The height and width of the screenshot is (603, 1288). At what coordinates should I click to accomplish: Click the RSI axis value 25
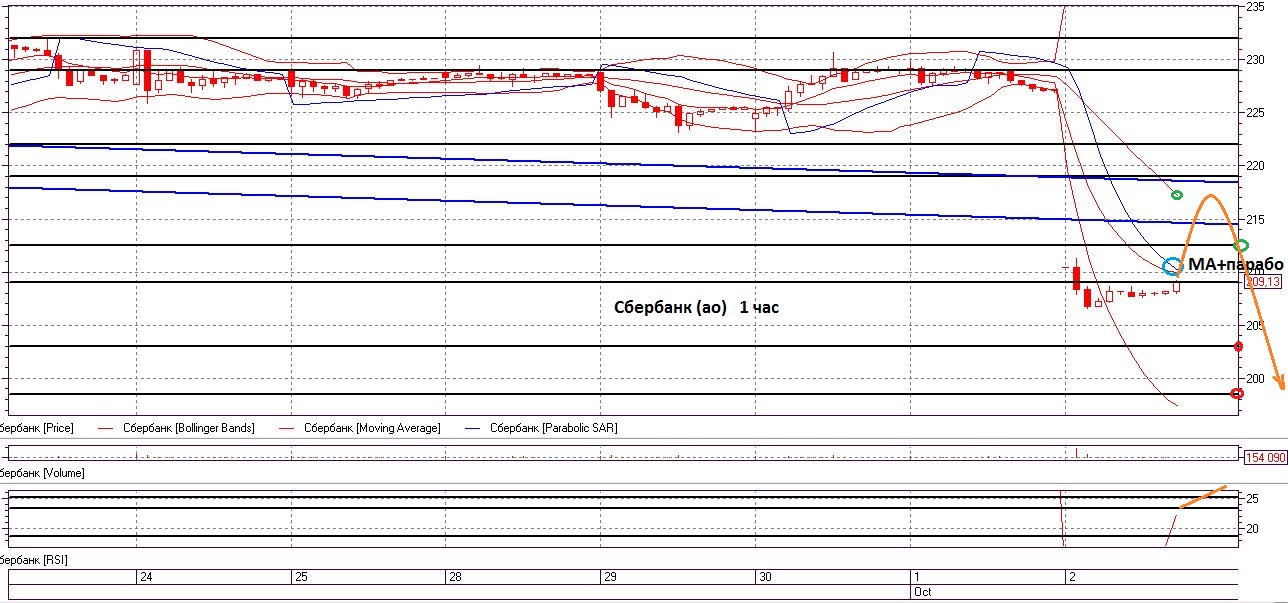tap(1252, 498)
